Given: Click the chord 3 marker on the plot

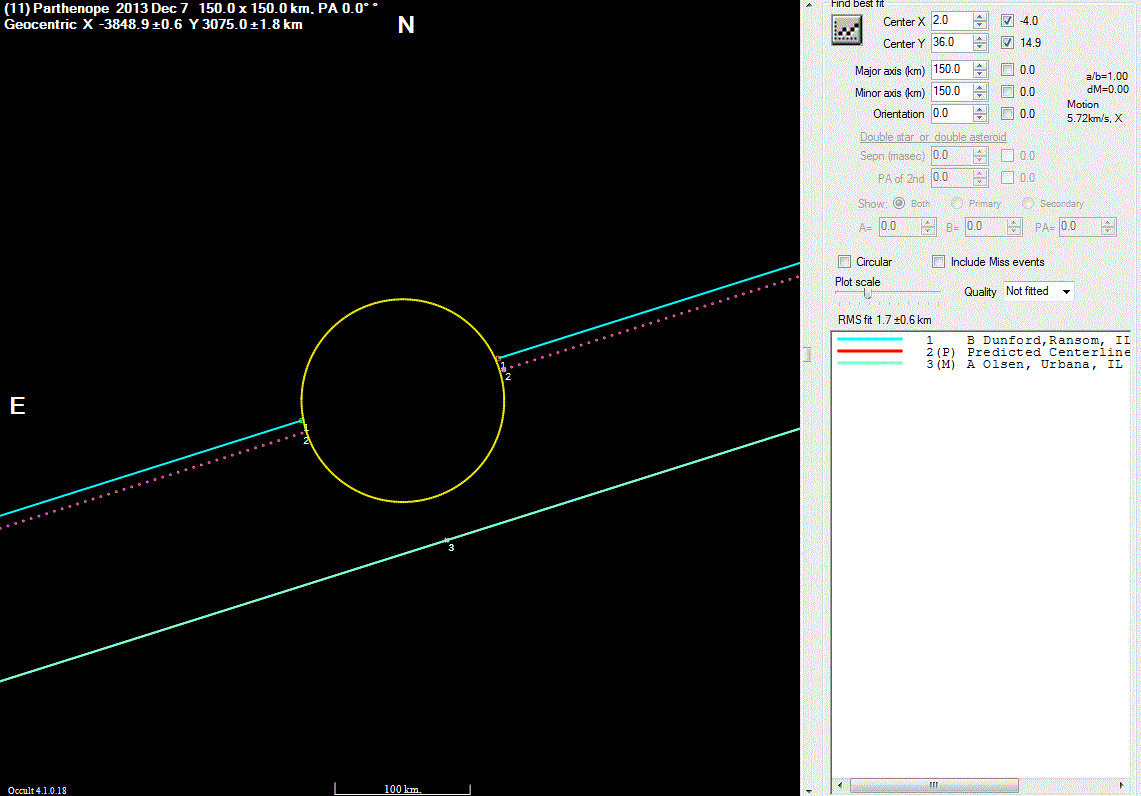Looking at the screenshot, I should (x=448, y=542).
